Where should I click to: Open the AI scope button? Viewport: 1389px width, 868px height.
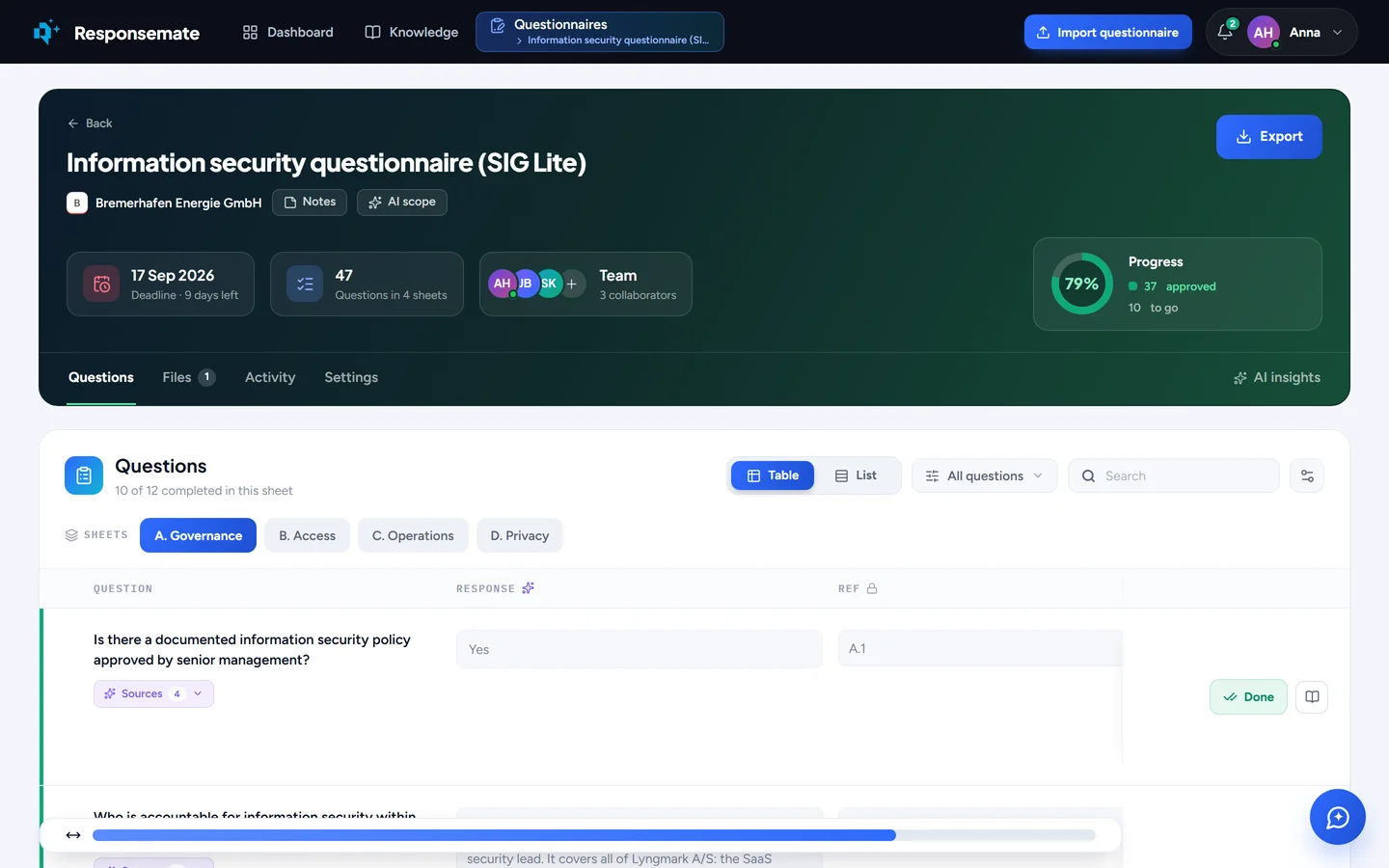click(402, 202)
